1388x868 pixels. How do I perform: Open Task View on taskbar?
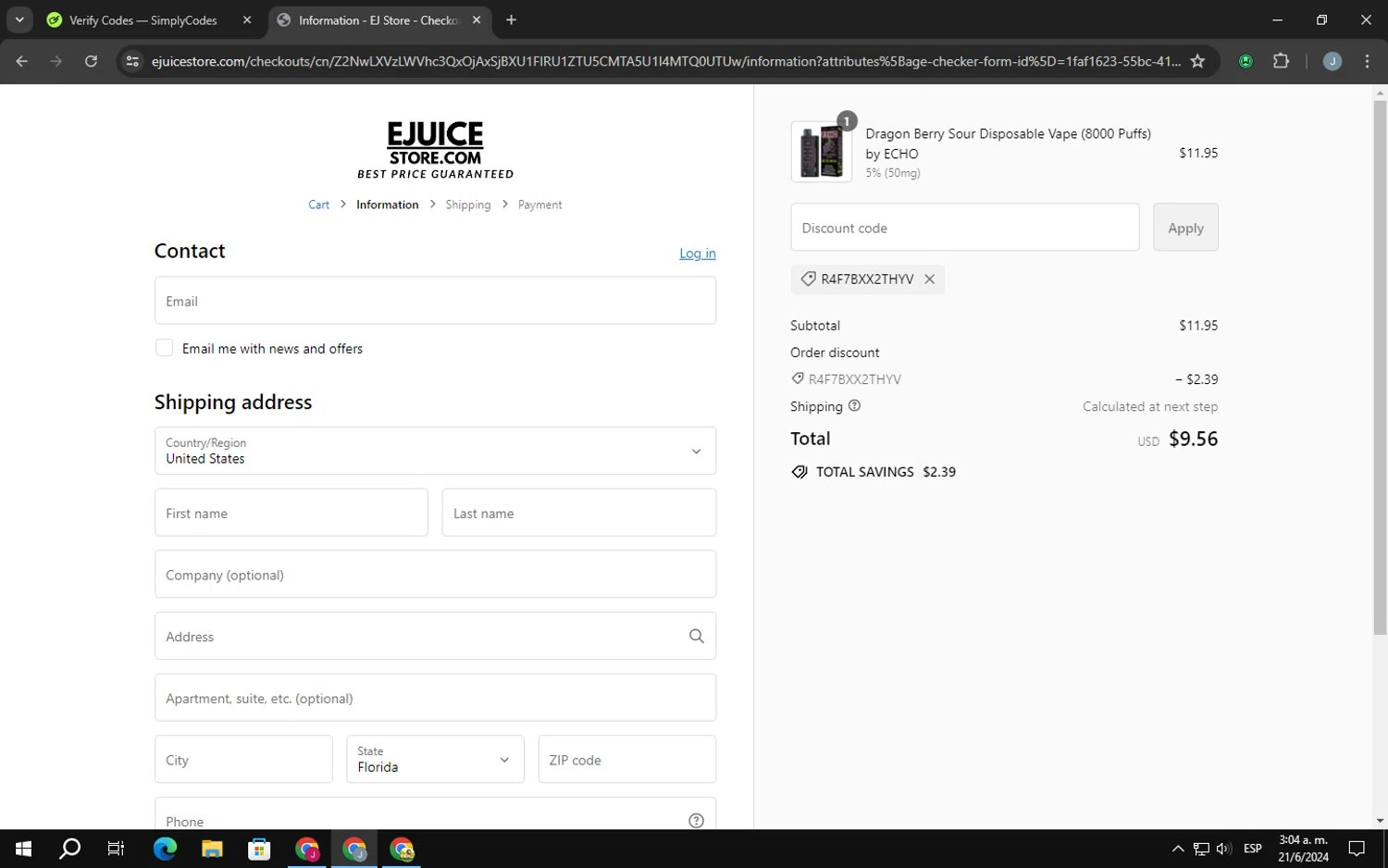tap(116, 849)
